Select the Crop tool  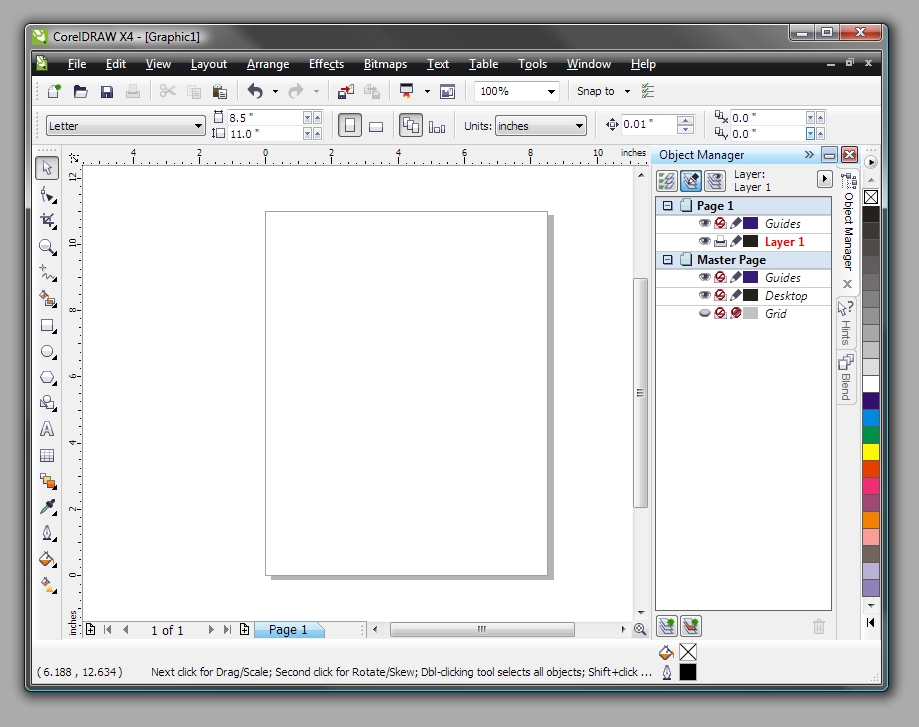[47, 221]
